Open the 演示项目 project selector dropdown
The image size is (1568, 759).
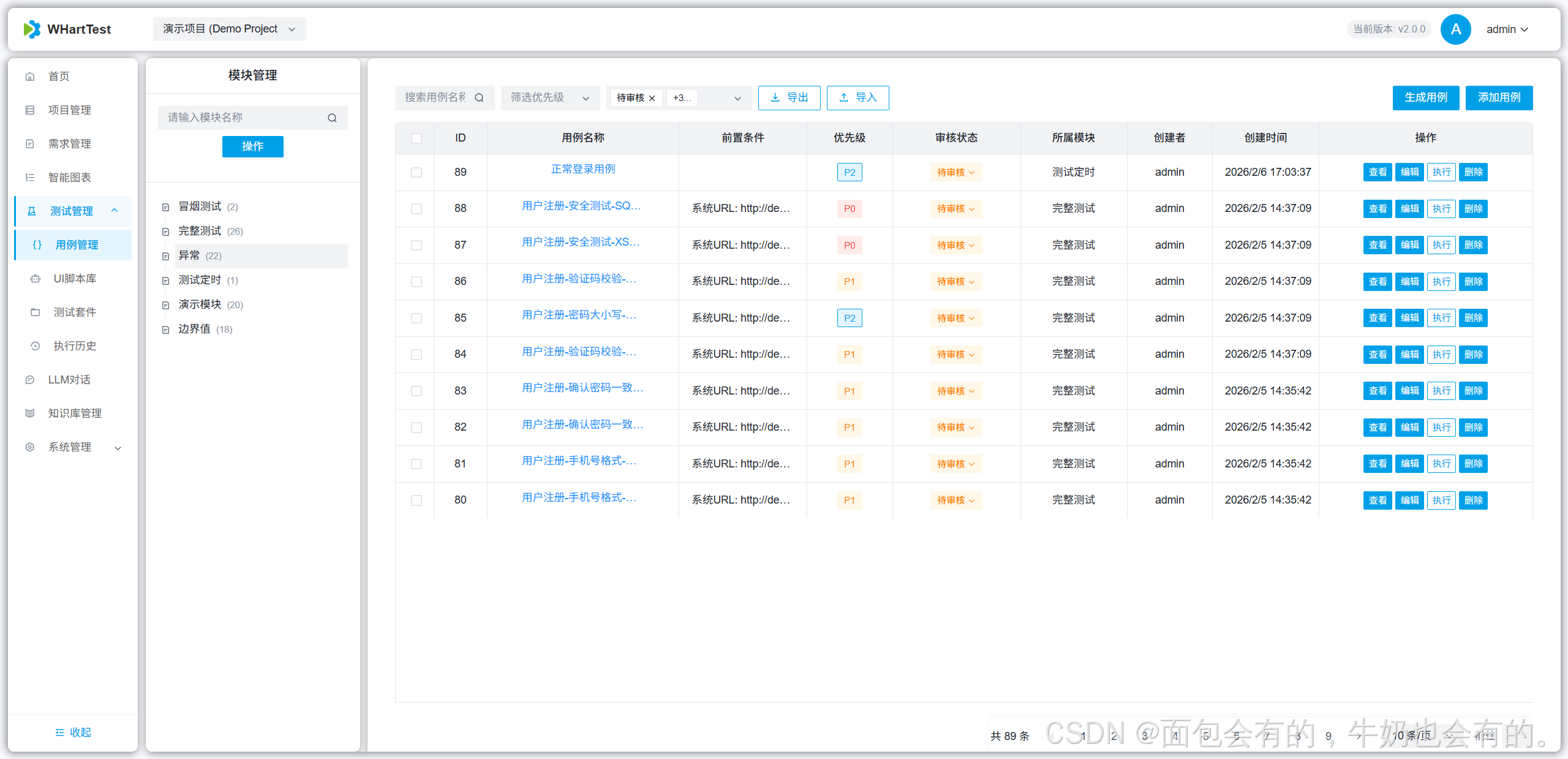pyautogui.click(x=229, y=29)
